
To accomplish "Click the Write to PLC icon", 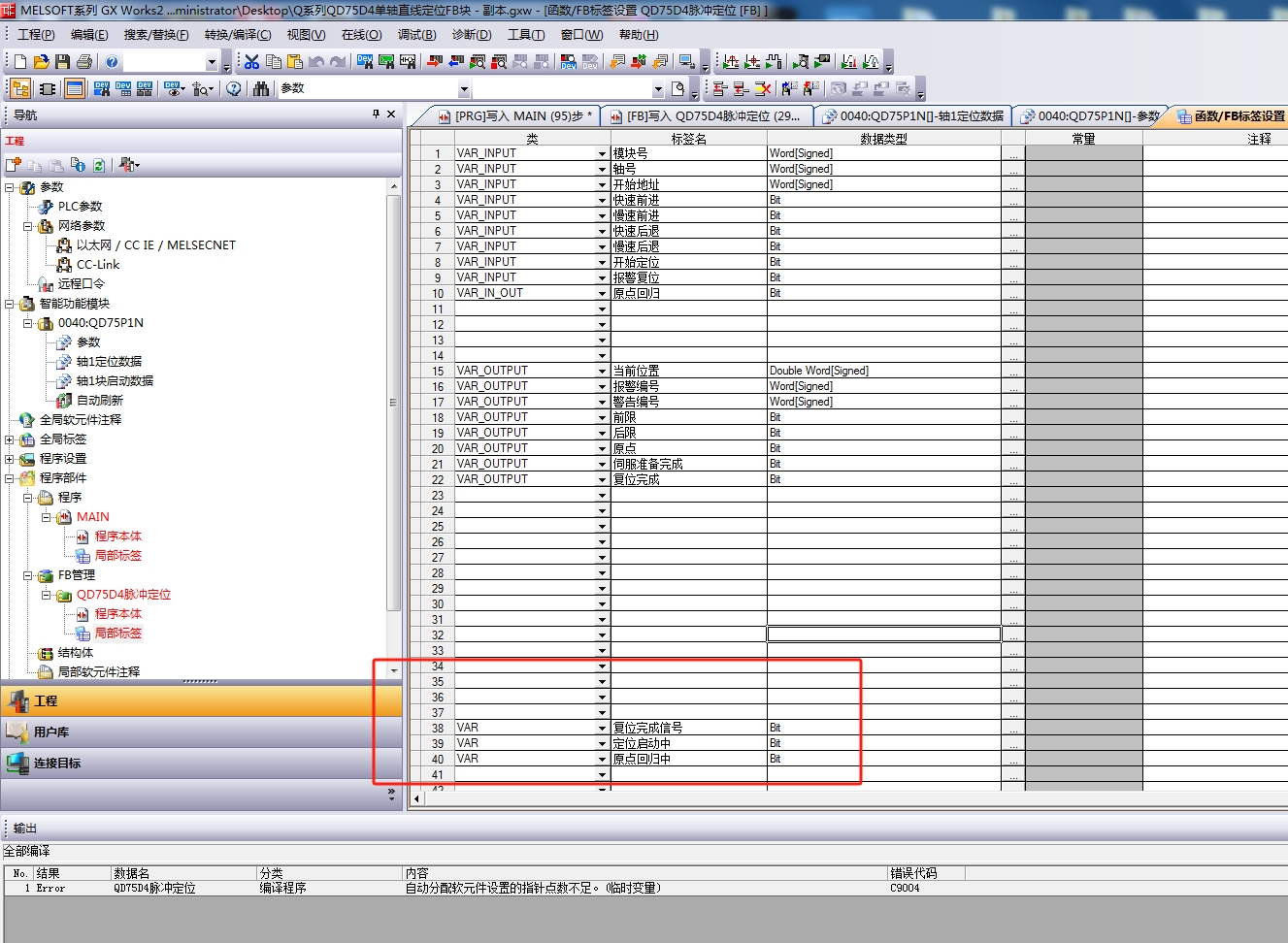I will [435, 62].
